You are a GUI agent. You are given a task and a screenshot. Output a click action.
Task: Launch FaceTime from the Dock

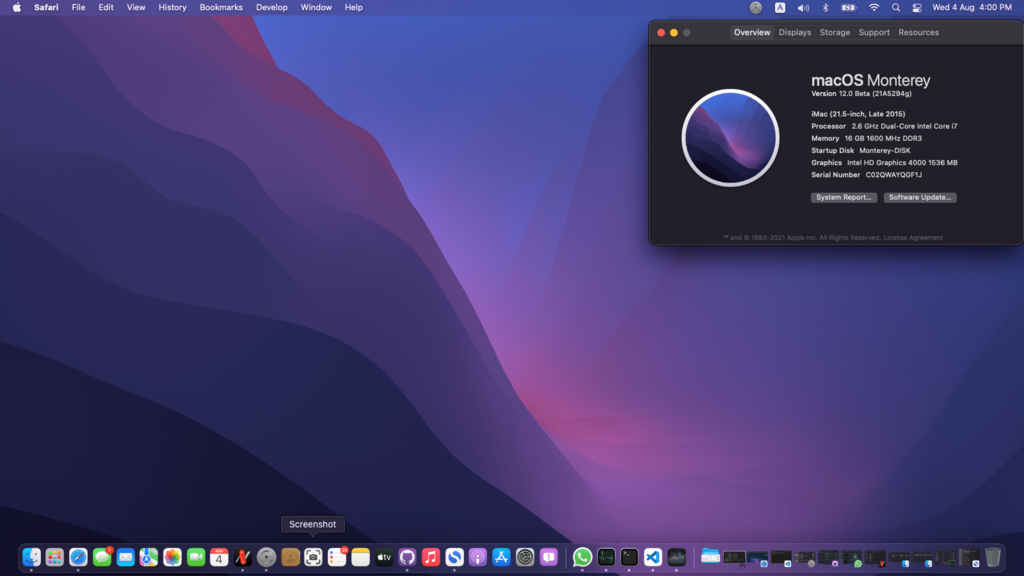click(x=196, y=557)
